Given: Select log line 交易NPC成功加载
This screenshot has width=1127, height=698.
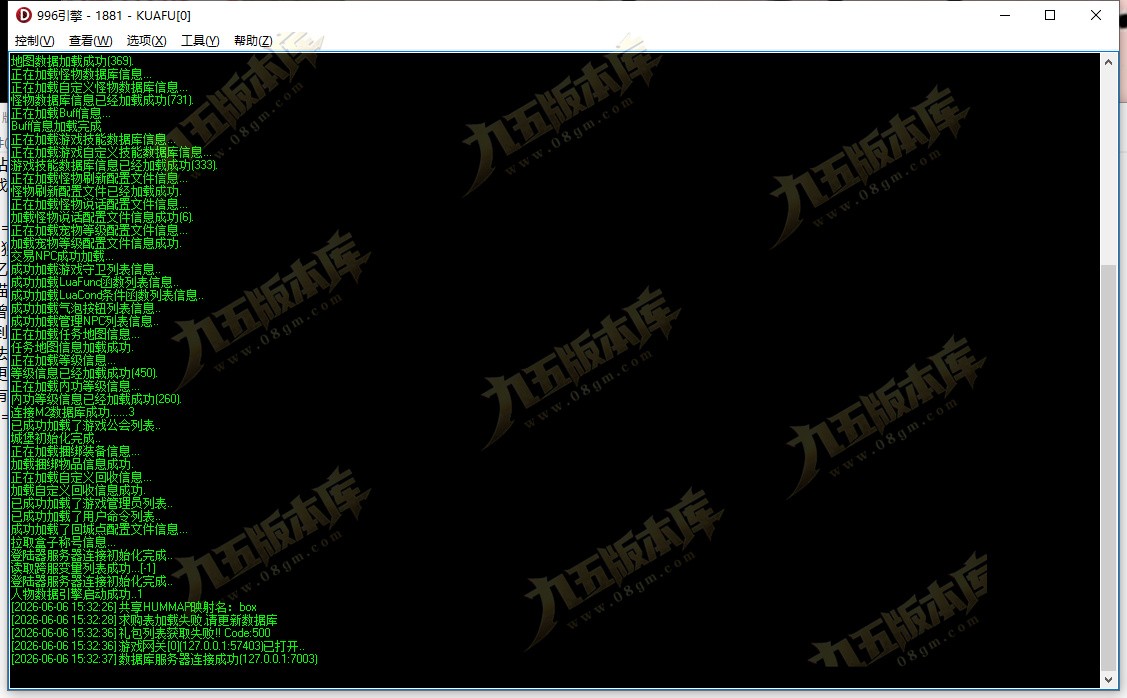Looking at the screenshot, I should pyautogui.click(x=62, y=256).
